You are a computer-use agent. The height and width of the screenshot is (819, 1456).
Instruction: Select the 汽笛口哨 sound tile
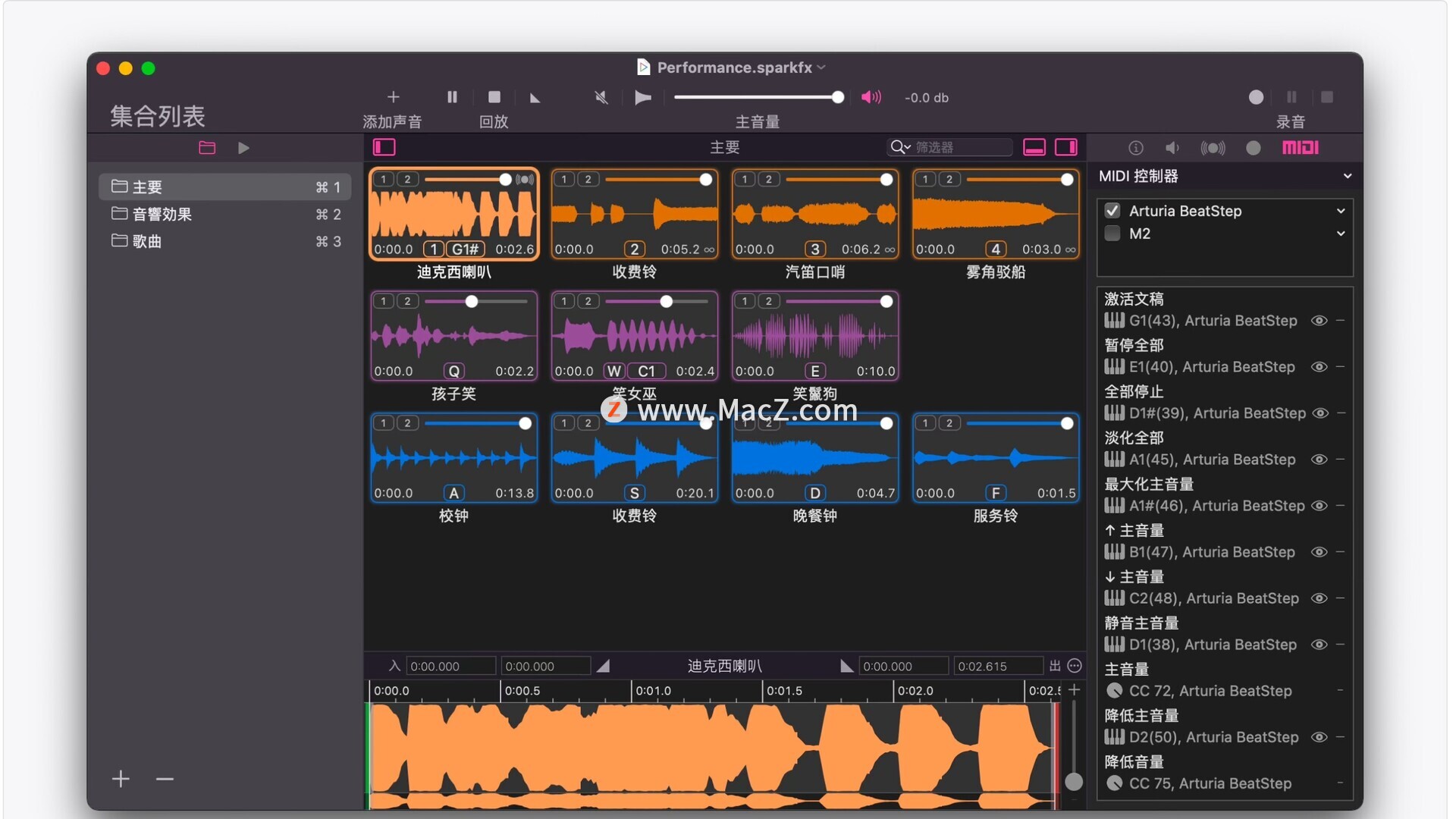(814, 215)
